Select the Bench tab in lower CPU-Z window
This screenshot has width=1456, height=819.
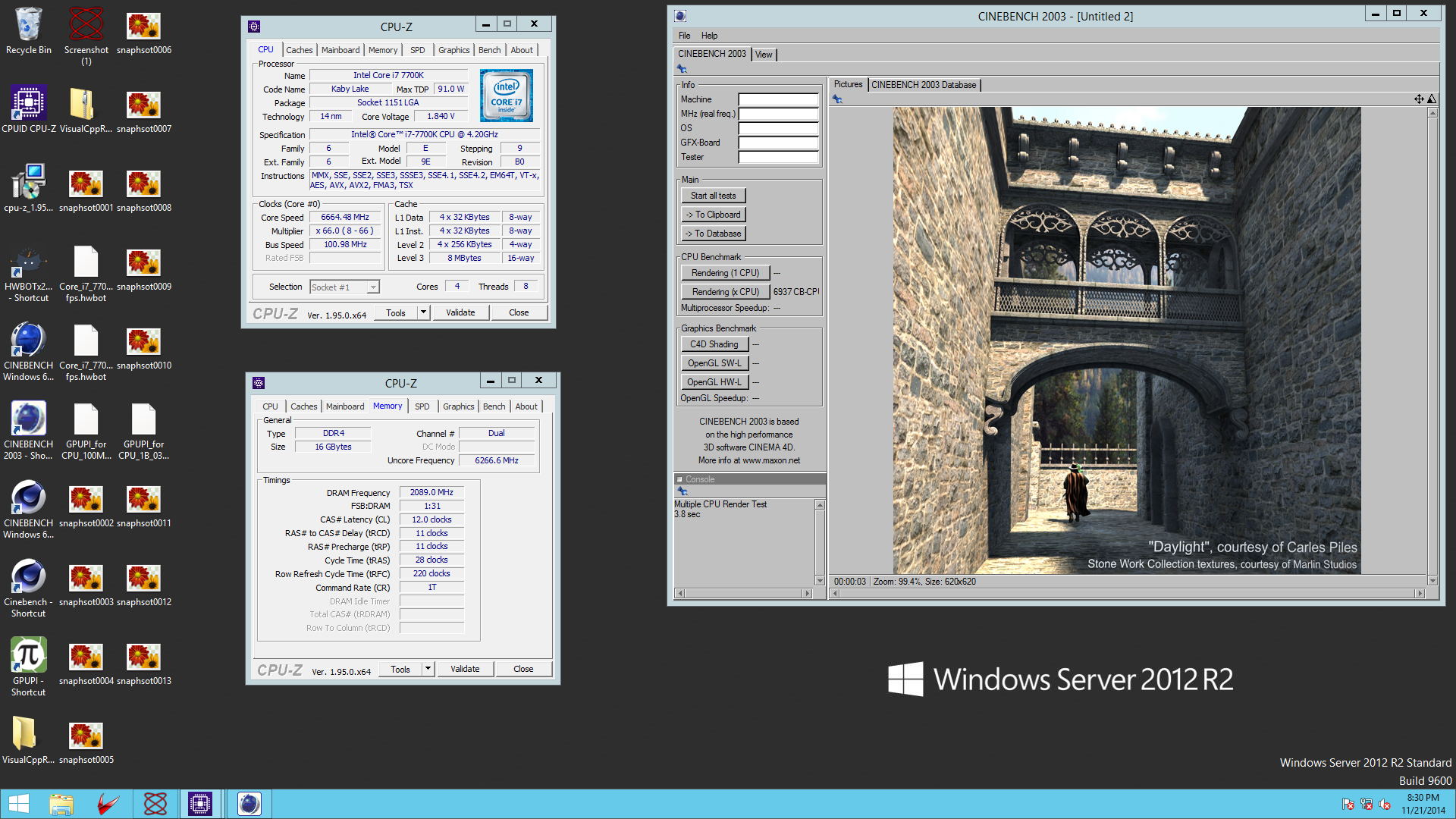click(x=494, y=406)
